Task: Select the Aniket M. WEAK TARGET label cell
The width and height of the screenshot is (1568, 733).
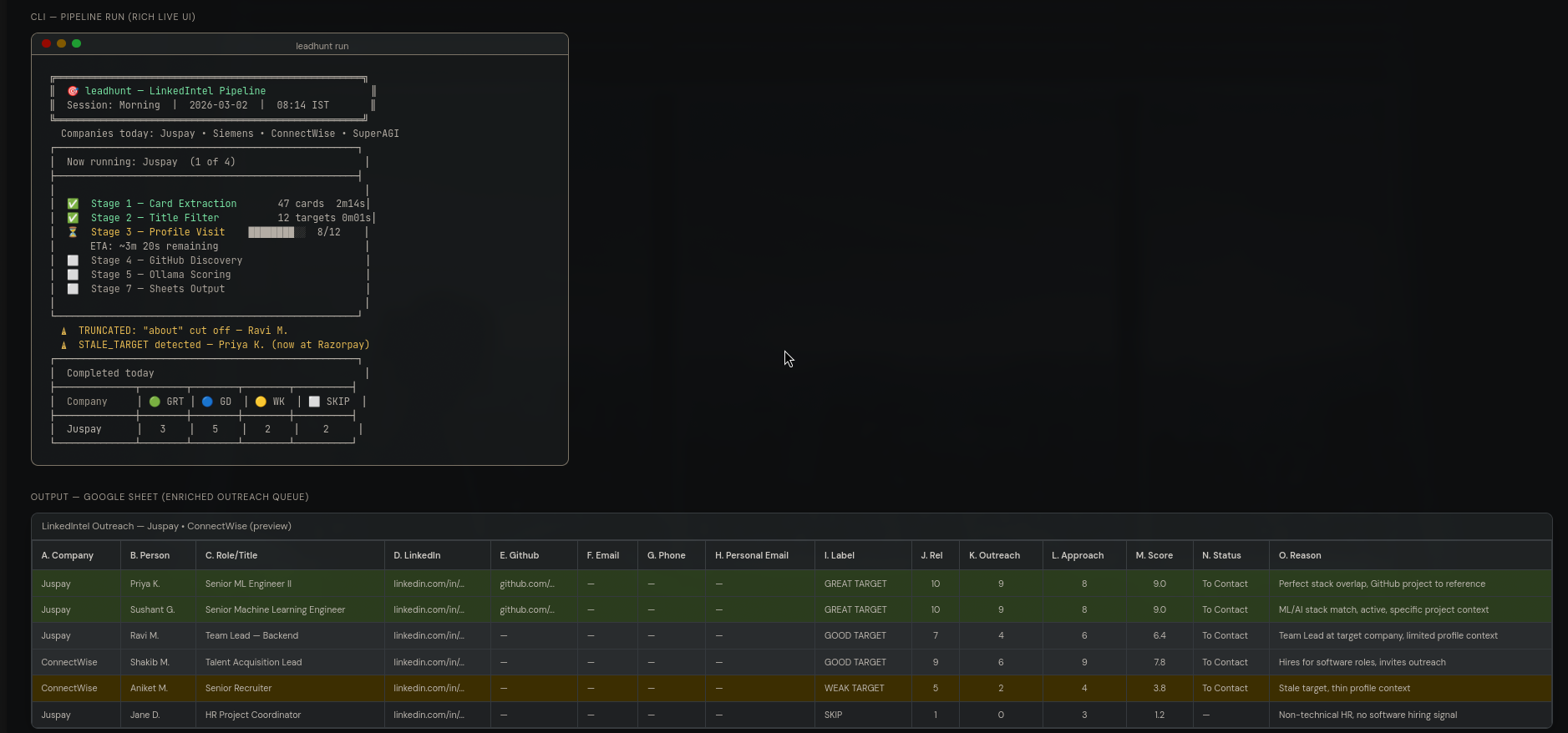Action: (x=854, y=688)
